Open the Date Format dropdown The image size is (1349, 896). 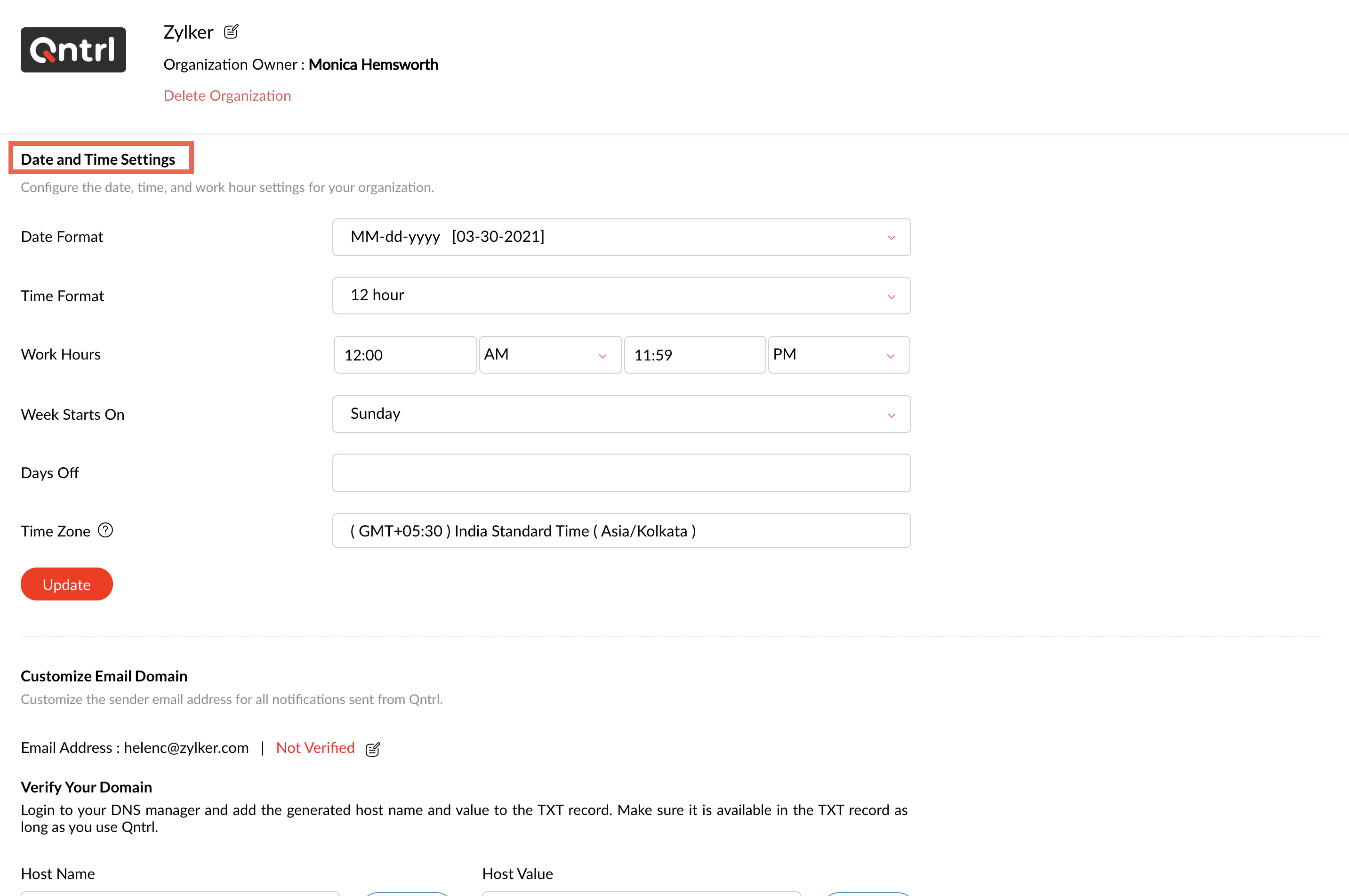coord(621,237)
